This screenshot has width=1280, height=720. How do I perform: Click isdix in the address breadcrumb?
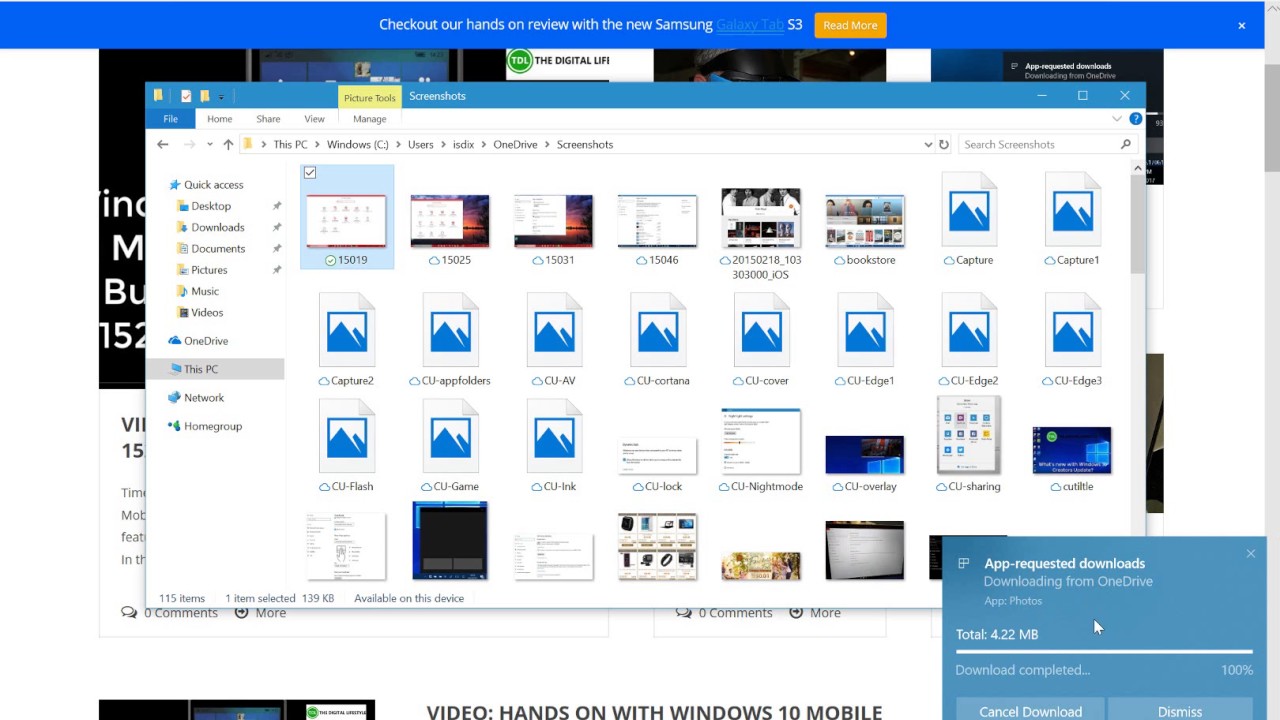click(x=463, y=145)
